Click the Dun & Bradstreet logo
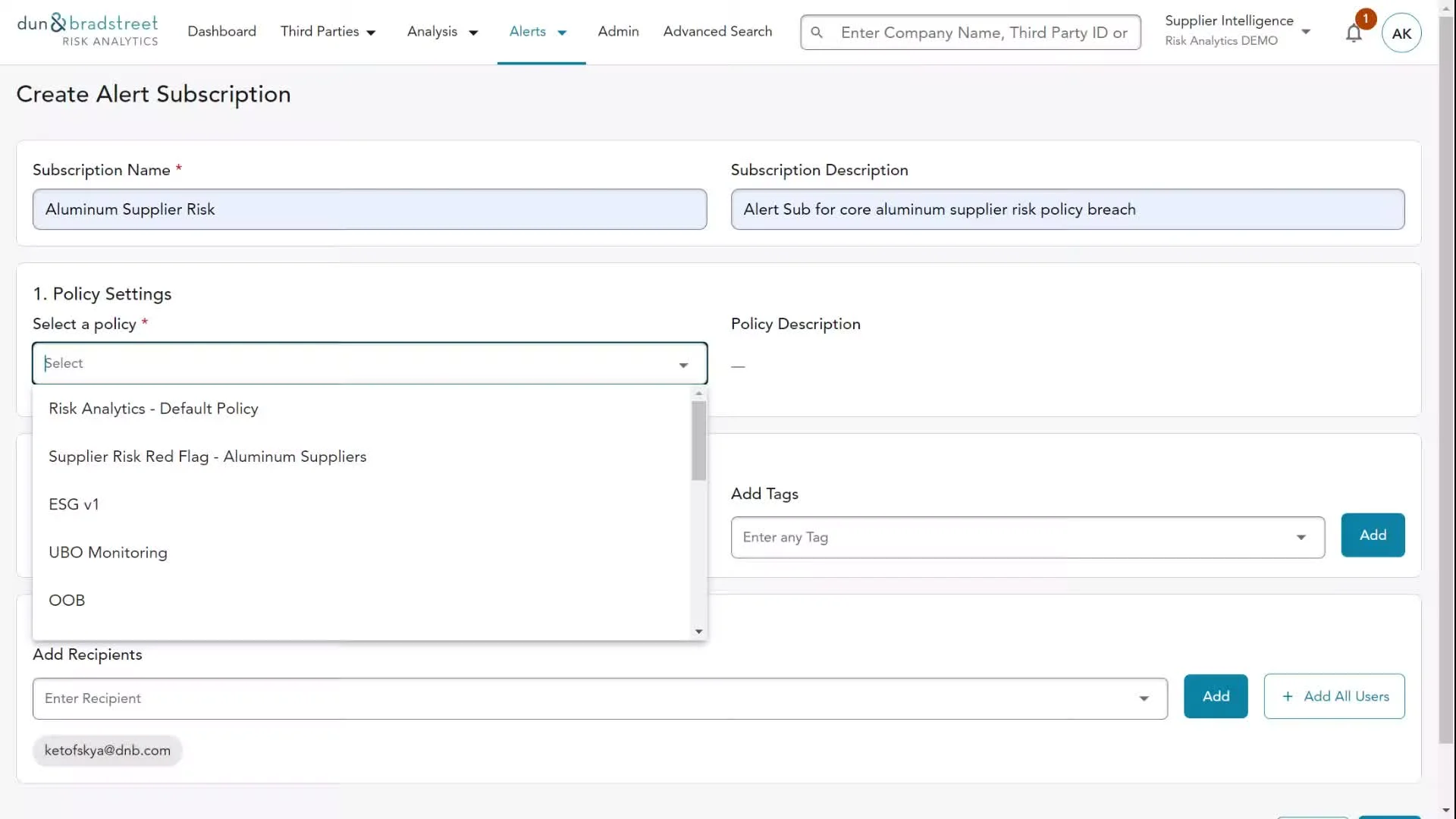This screenshot has height=819, width=1456. [87, 30]
